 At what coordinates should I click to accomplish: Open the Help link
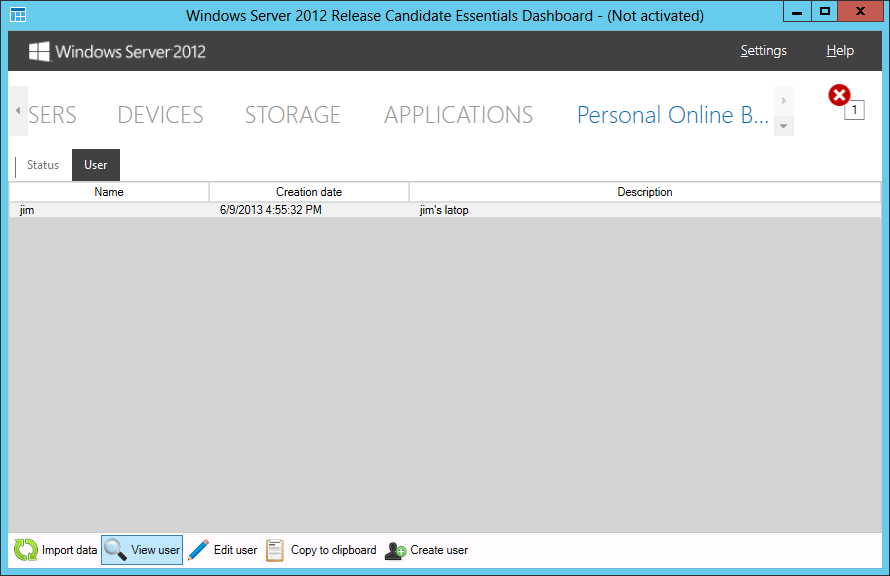click(840, 51)
